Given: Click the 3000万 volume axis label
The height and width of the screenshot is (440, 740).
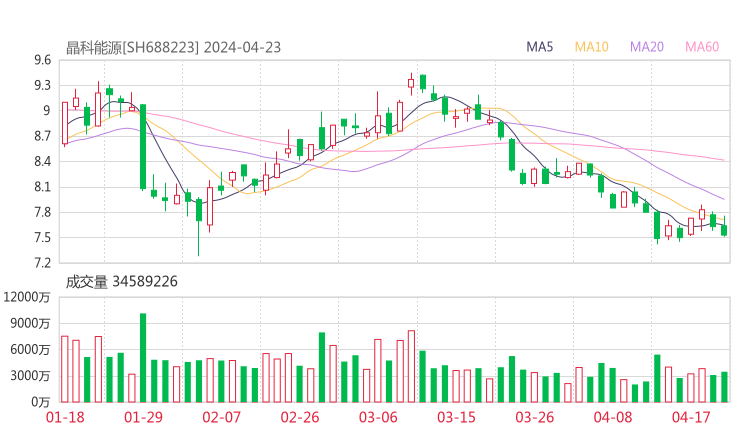Looking at the screenshot, I should point(30,376).
